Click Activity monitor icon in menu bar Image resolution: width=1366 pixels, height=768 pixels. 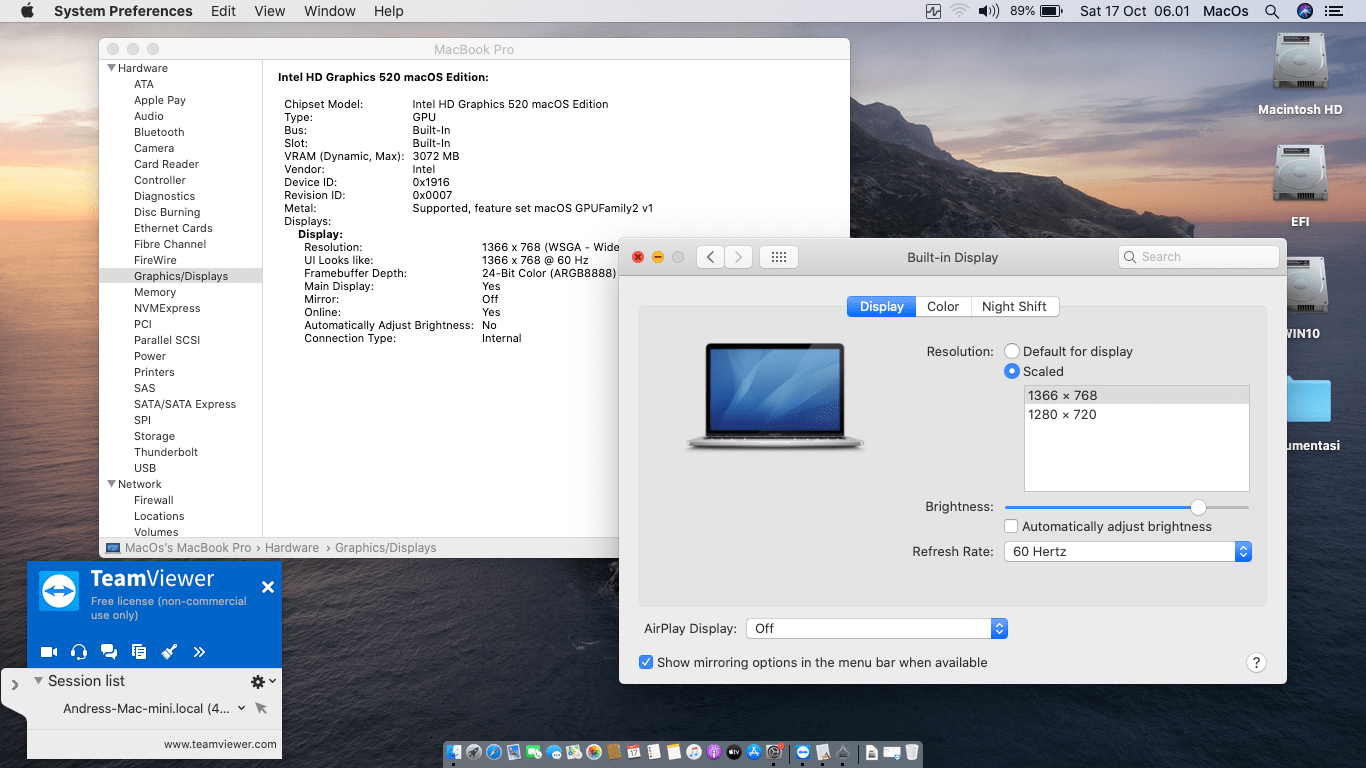tap(934, 11)
